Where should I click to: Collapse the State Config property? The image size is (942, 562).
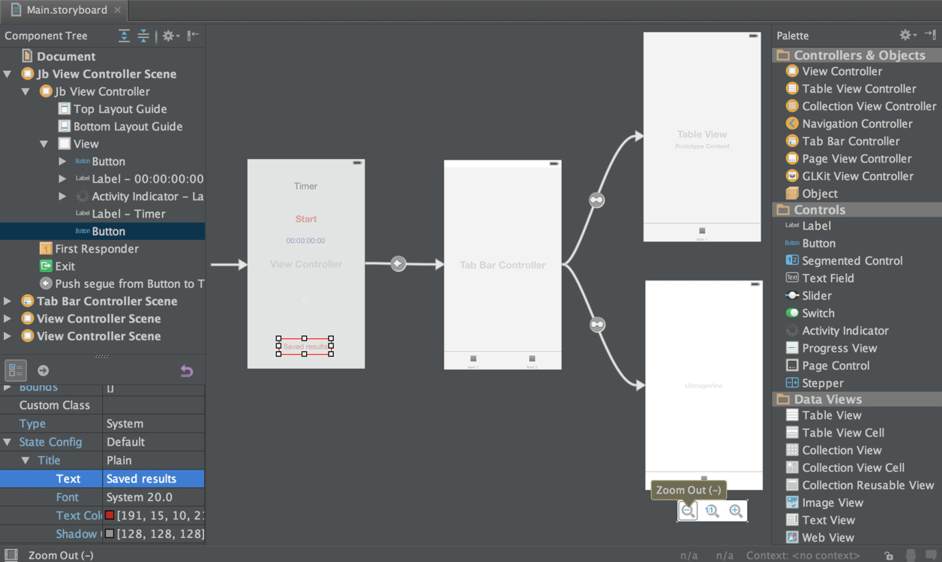click(x=7, y=442)
